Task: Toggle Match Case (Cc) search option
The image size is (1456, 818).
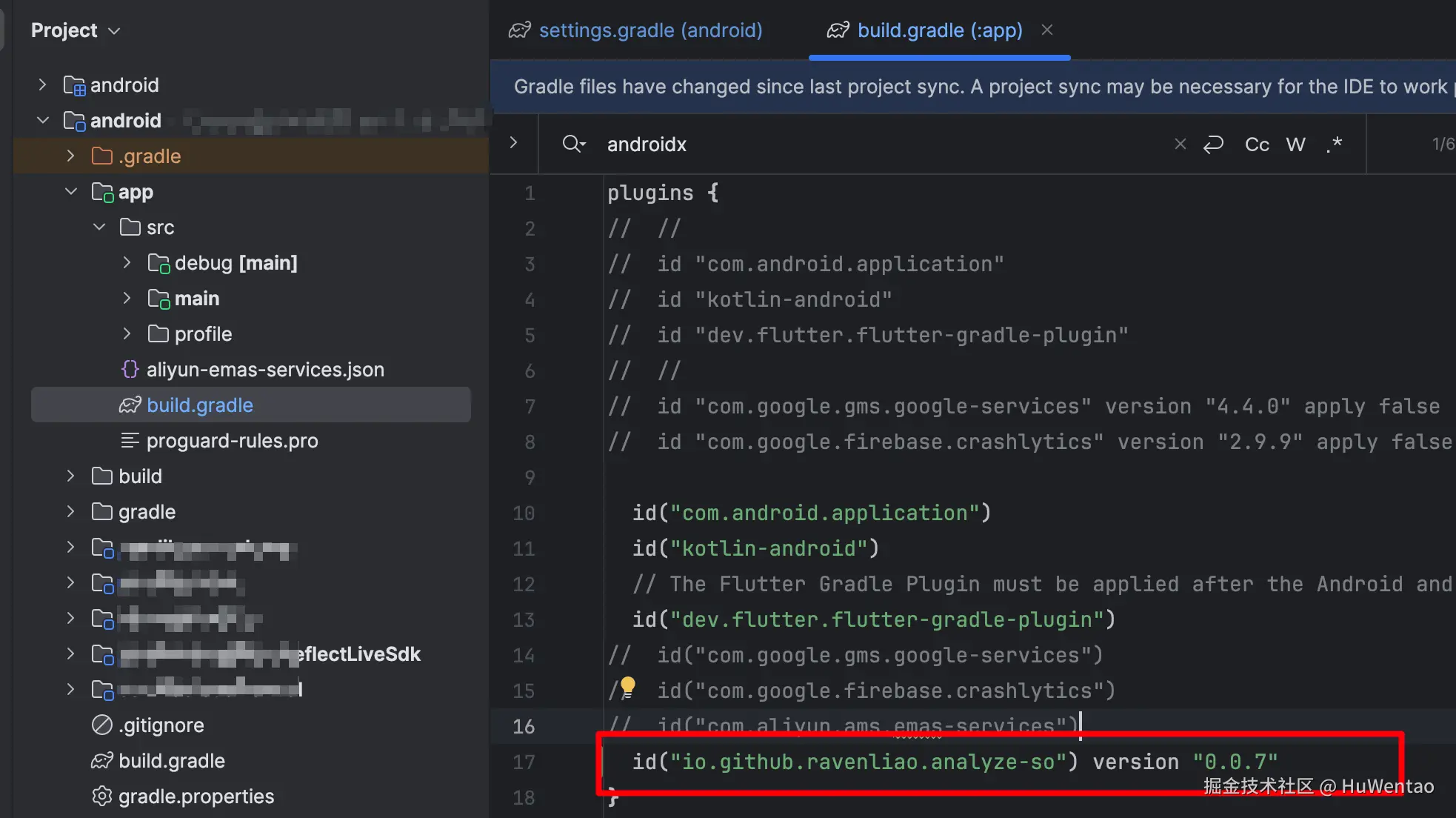Action: point(1257,144)
